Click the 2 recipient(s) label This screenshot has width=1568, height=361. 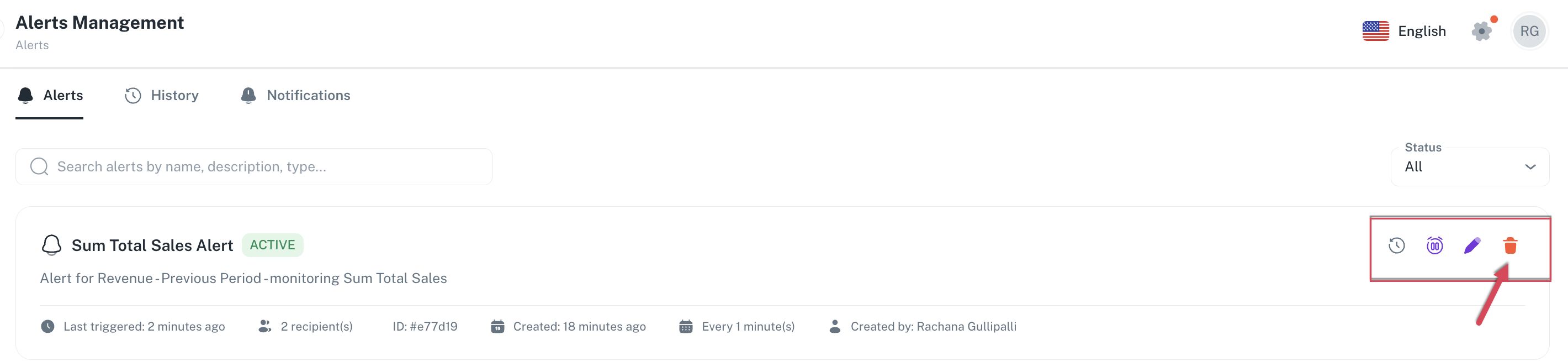coord(316,326)
